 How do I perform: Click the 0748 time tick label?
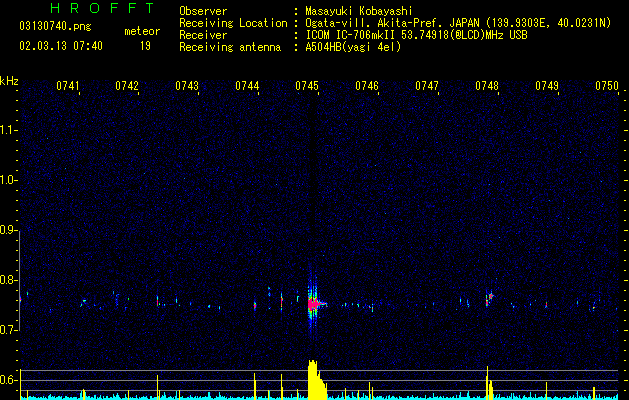487,86
